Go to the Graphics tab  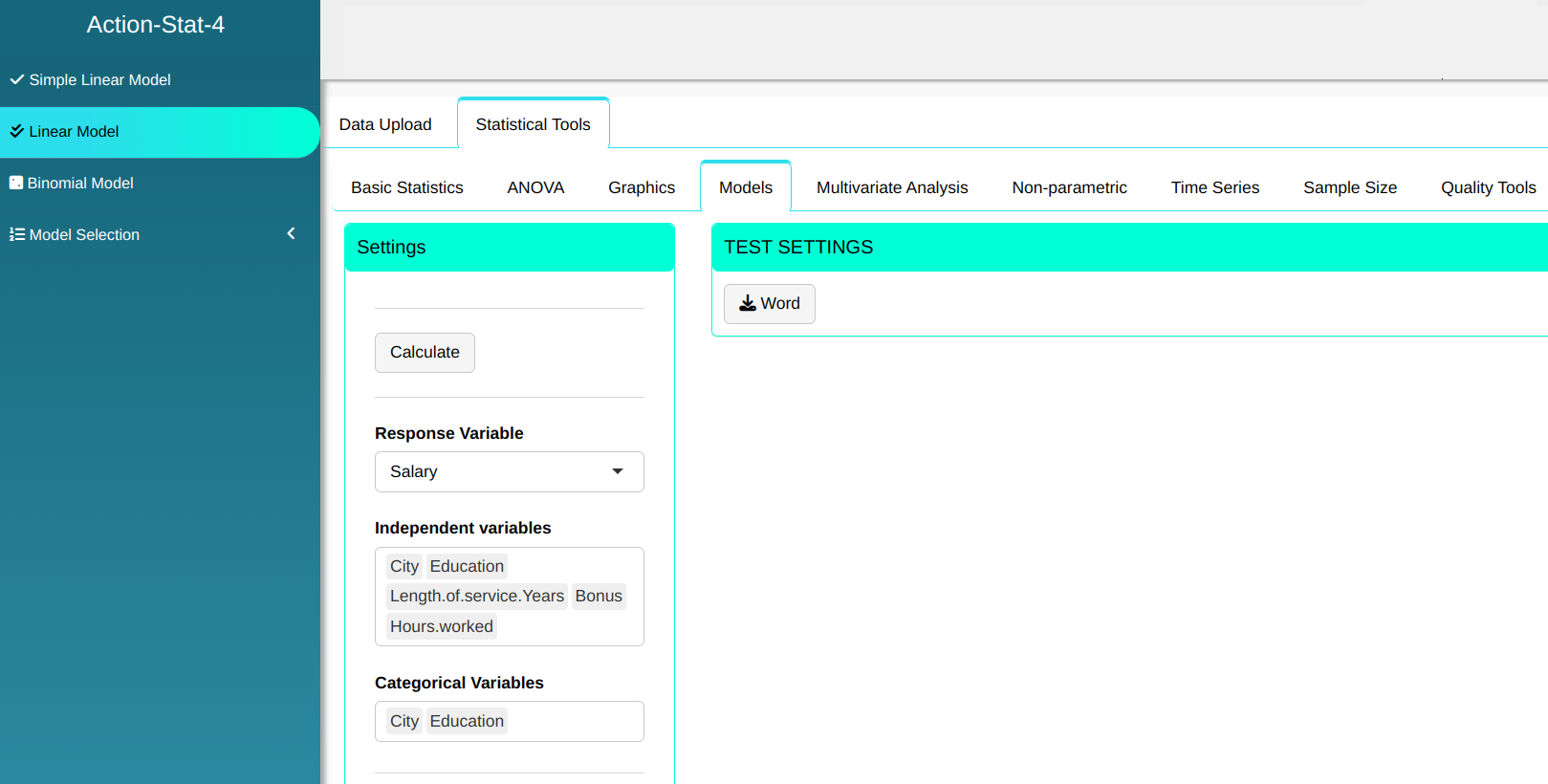click(x=642, y=187)
